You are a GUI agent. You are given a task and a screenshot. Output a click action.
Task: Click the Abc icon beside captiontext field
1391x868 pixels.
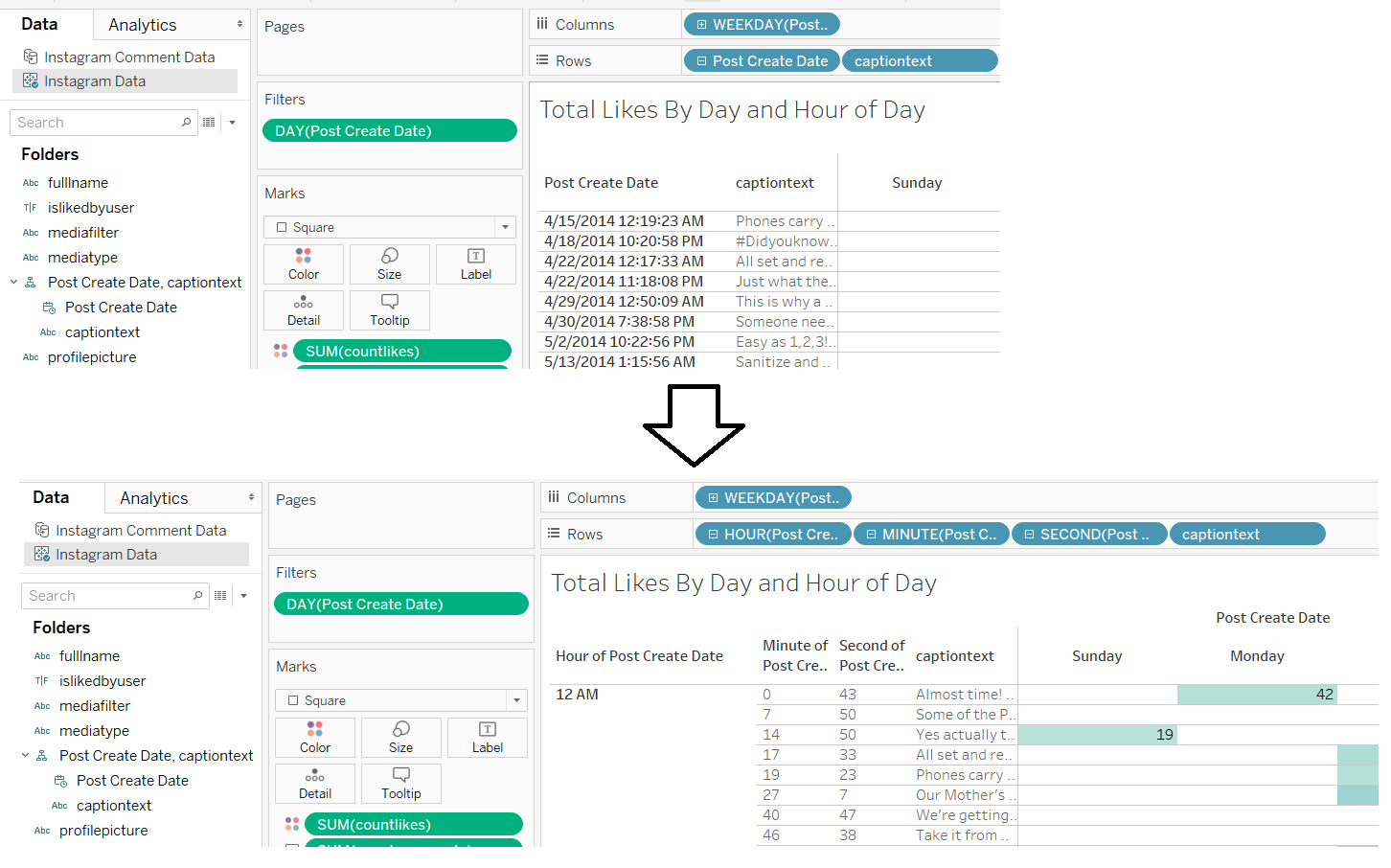point(48,331)
